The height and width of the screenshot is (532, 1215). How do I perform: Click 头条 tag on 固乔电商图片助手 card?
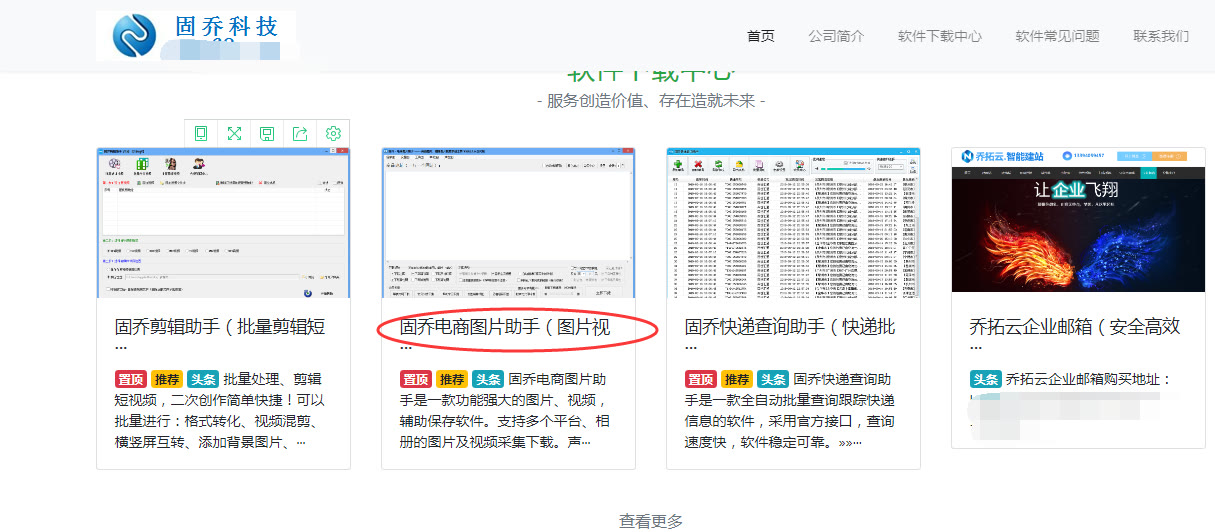(488, 379)
